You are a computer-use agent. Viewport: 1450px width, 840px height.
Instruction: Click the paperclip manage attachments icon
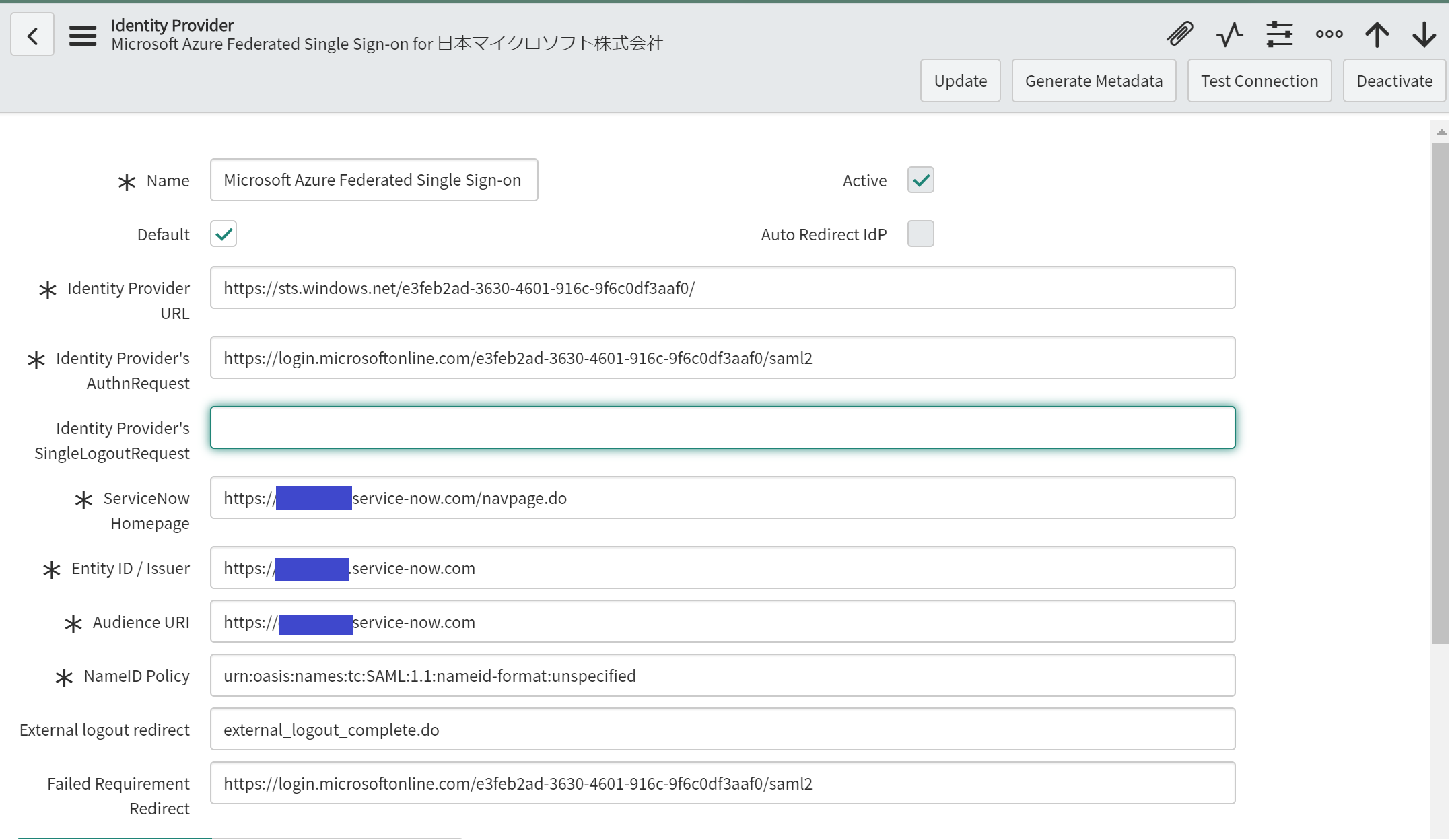tap(1180, 34)
